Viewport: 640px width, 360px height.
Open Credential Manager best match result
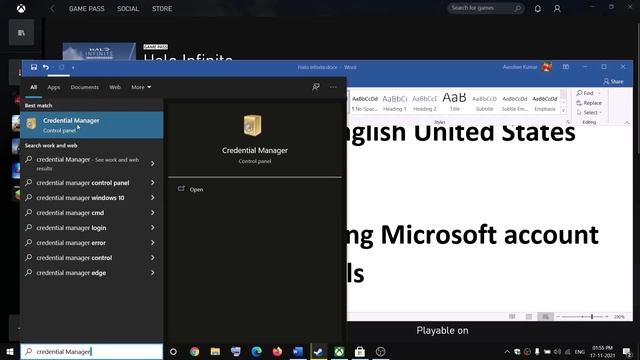pyautogui.click(x=92, y=125)
